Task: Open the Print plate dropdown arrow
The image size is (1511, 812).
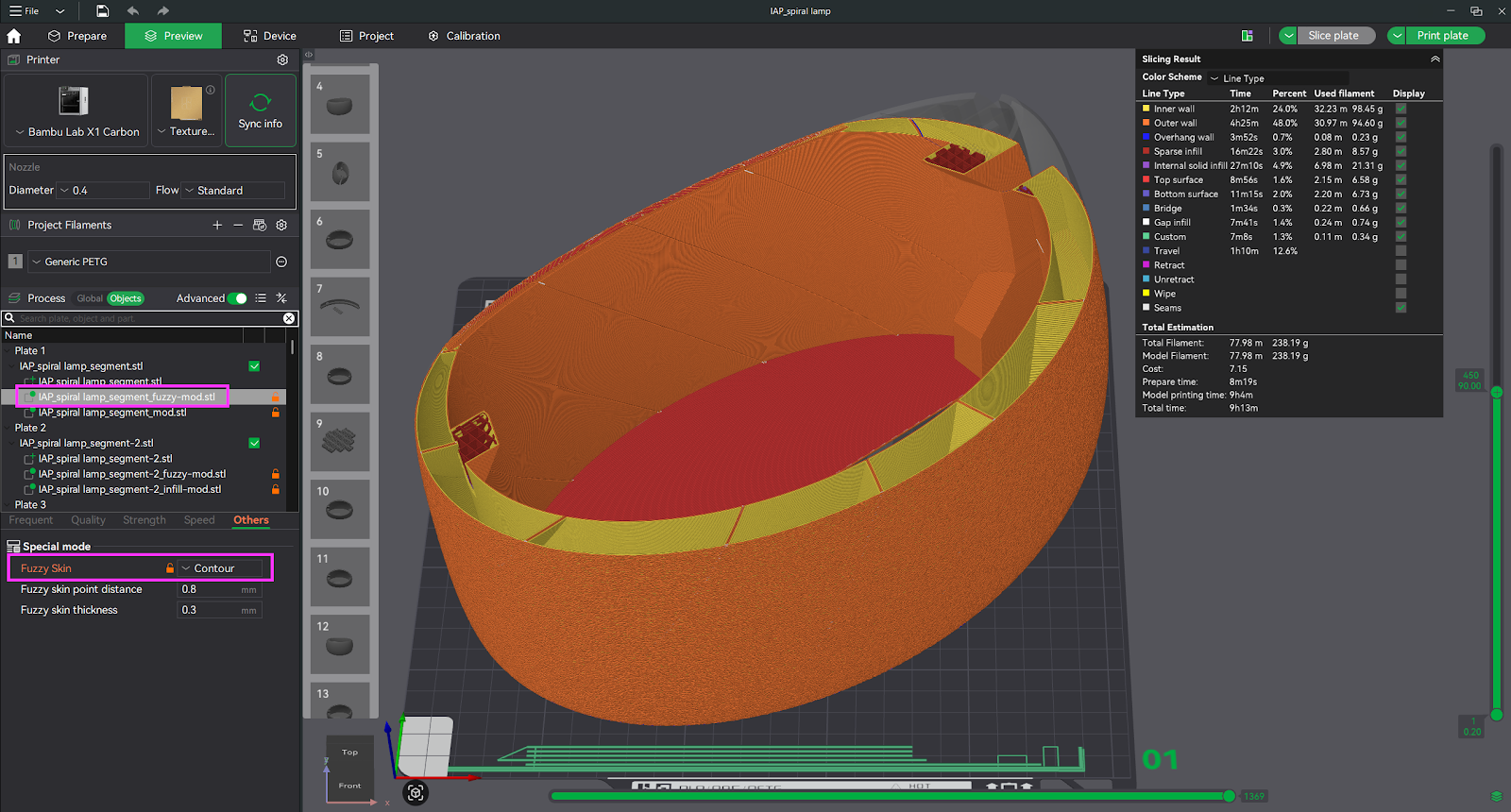Action: [1397, 36]
